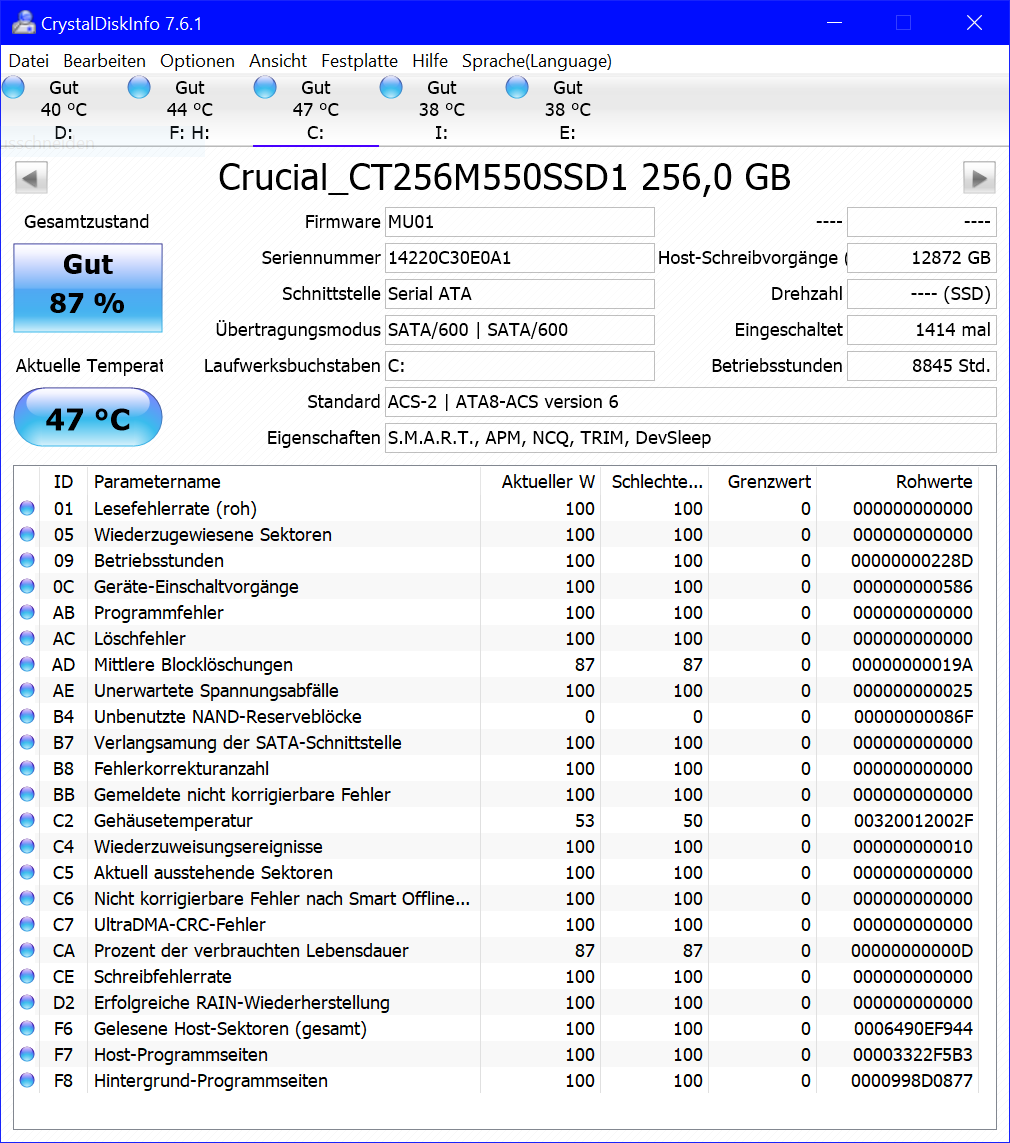This screenshot has height=1143, width=1010.
Task: Click the Firmware field MU01
Action: coord(520,222)
